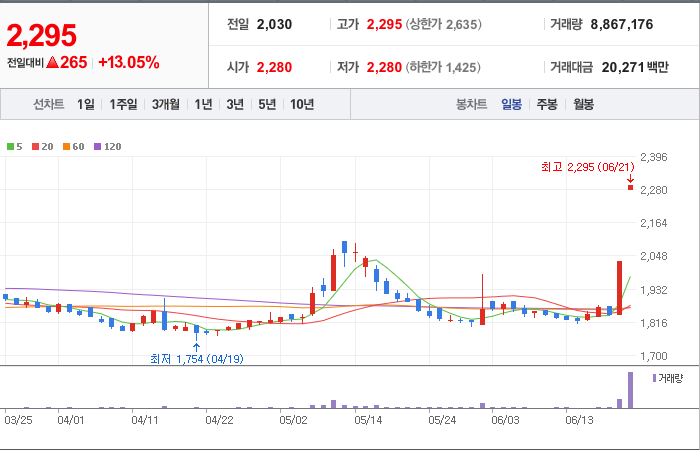
Task: Click the 2,048 price axis label
Action: 654,256
